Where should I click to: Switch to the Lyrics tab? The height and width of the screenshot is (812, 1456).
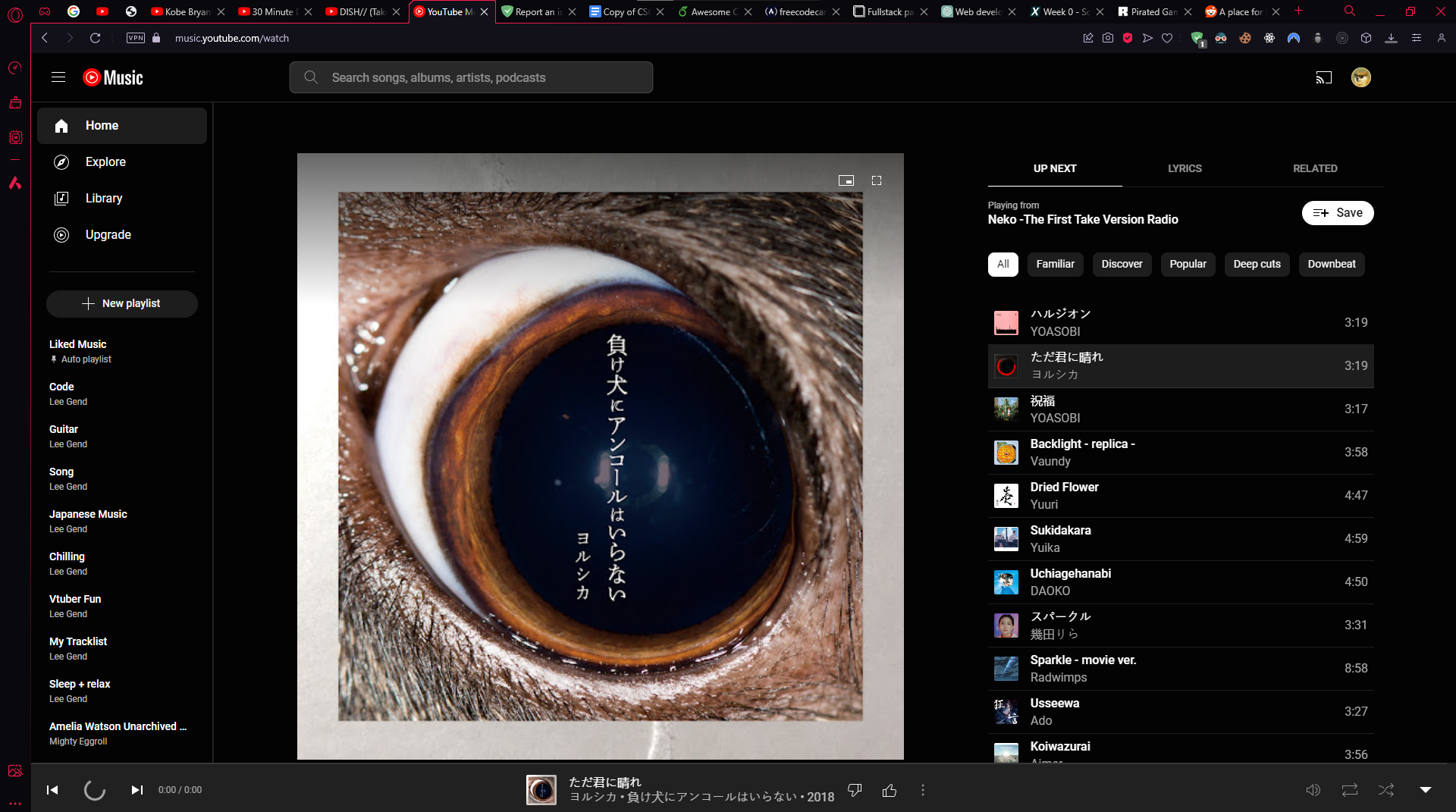pos(1185,168)
